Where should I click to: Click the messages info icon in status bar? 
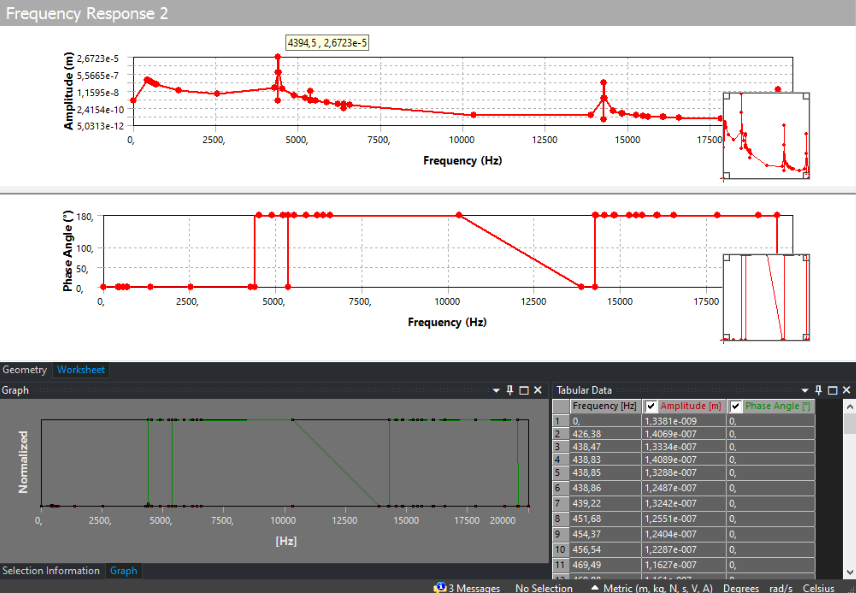coord(439,588)
